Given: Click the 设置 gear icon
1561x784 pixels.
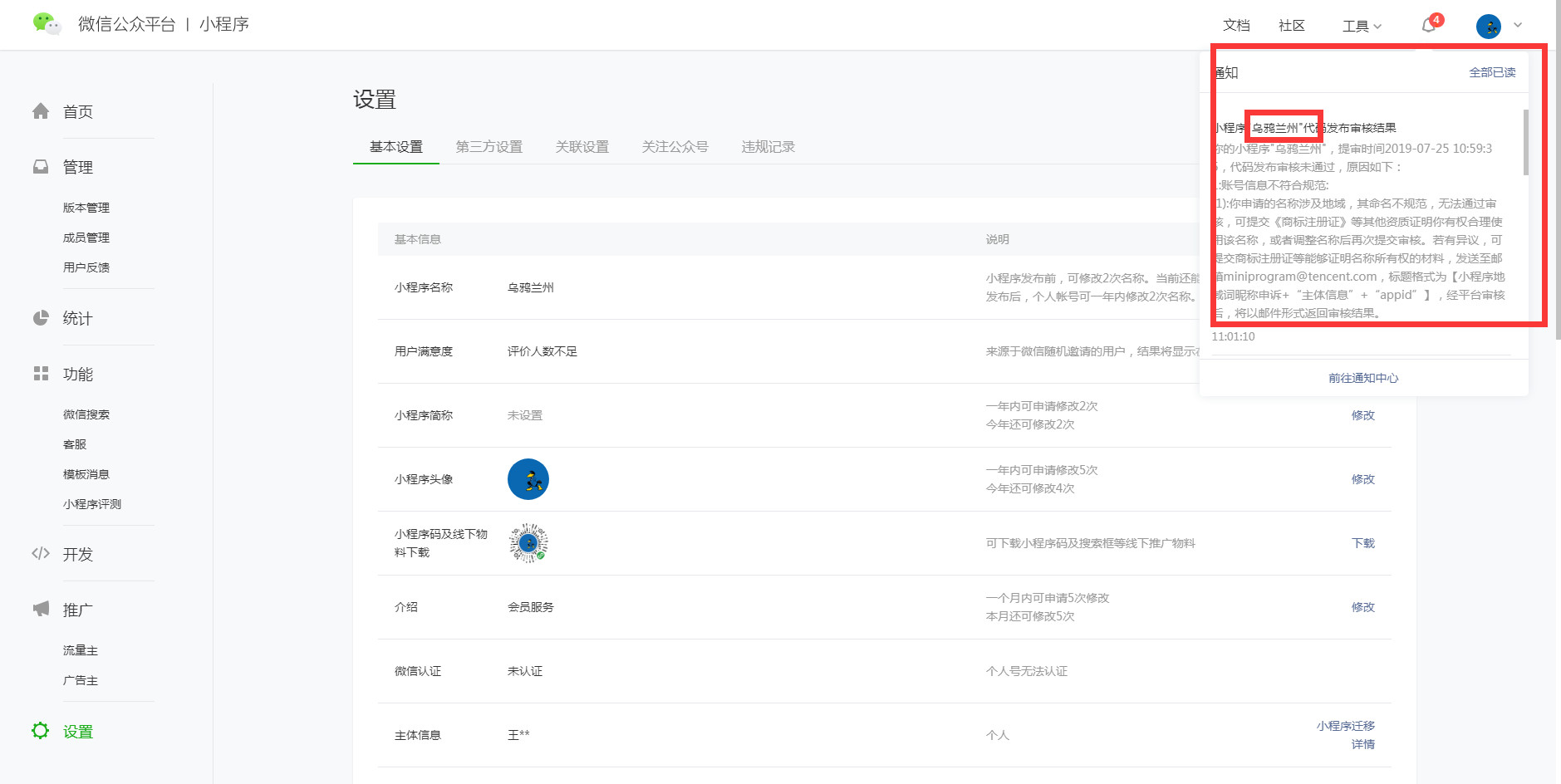Looking at the screenshot, I should coord(41,731).
